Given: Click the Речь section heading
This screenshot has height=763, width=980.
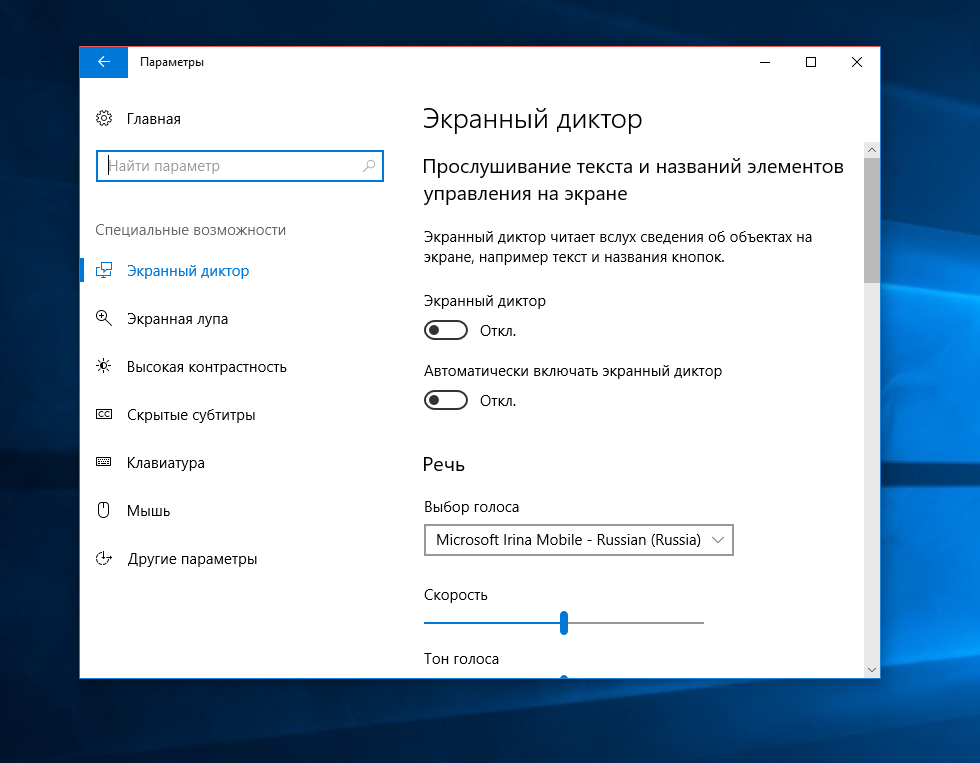Looking at the screenshot, I should pyautogui.click(x=444, y=464).
